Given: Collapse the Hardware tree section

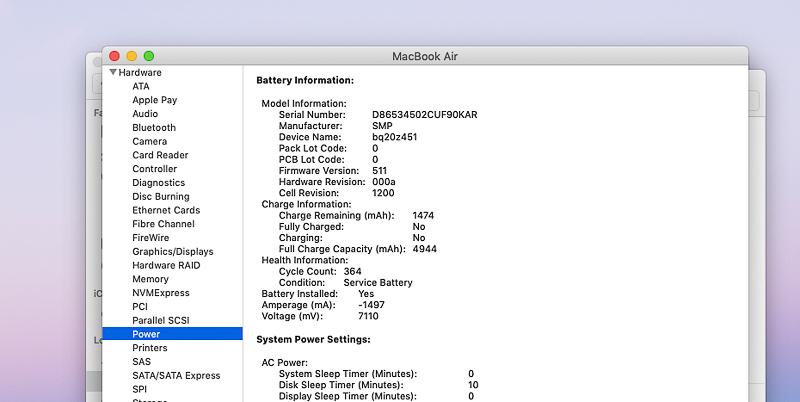Looking at the screenshot, I should [x=113, y=72].
